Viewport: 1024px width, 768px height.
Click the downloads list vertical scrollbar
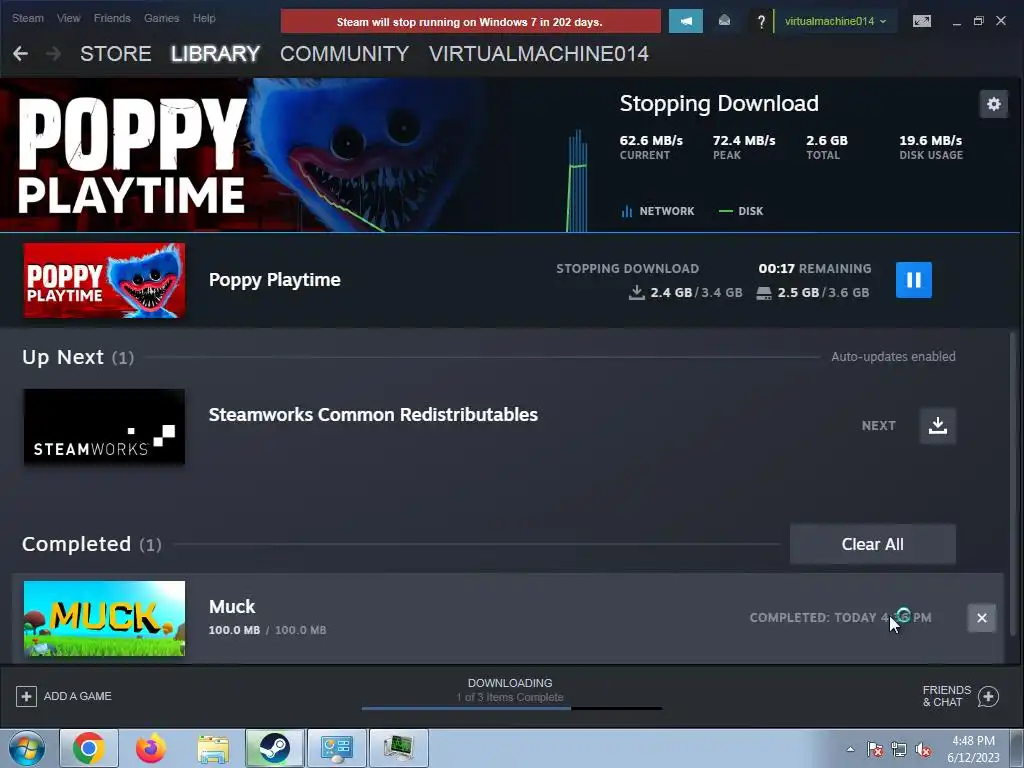point(1013,483)
